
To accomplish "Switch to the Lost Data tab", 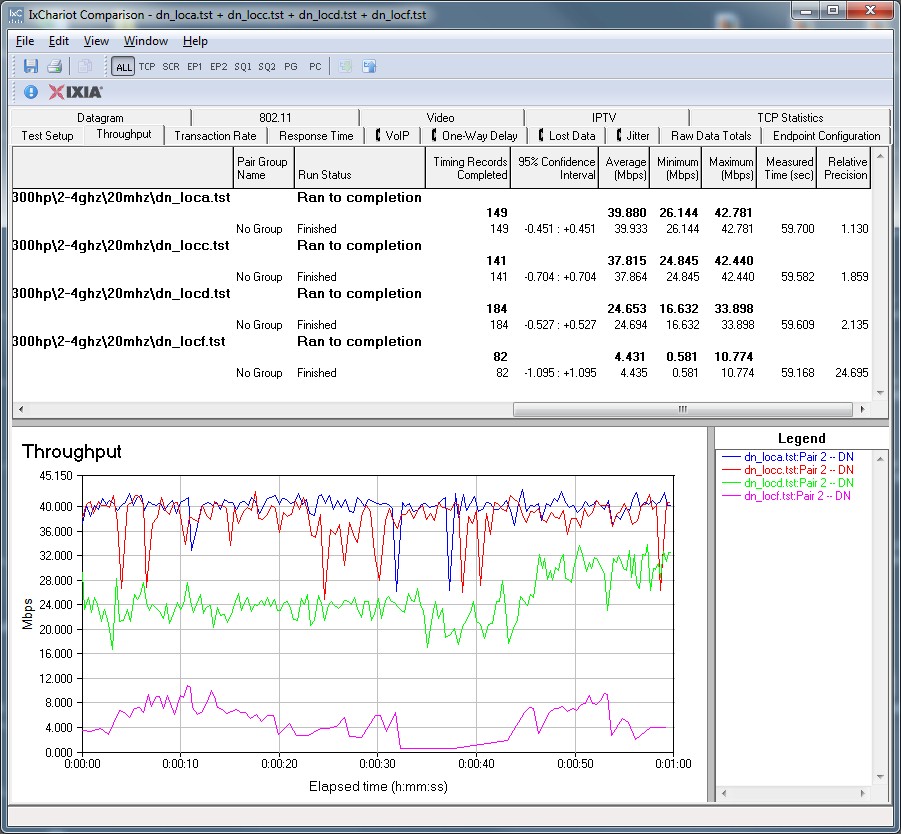I will [567, 136].
